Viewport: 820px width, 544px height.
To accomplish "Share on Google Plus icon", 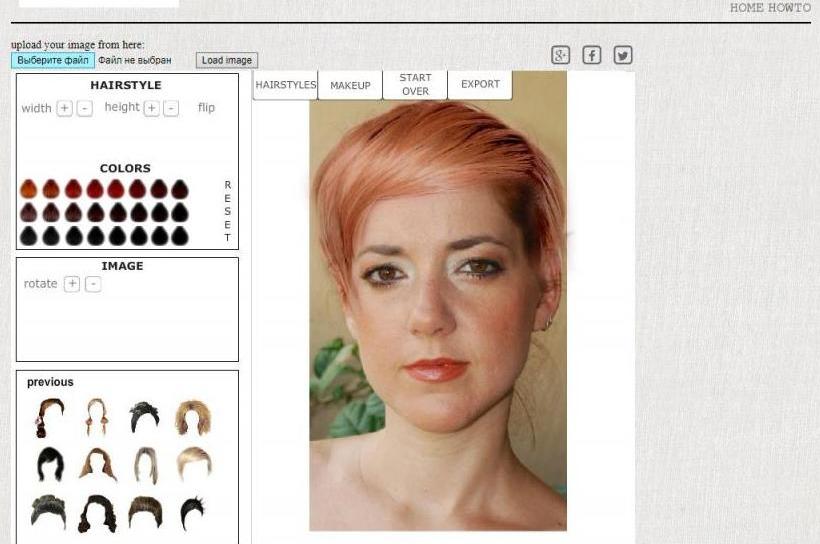I will point(561,55).
